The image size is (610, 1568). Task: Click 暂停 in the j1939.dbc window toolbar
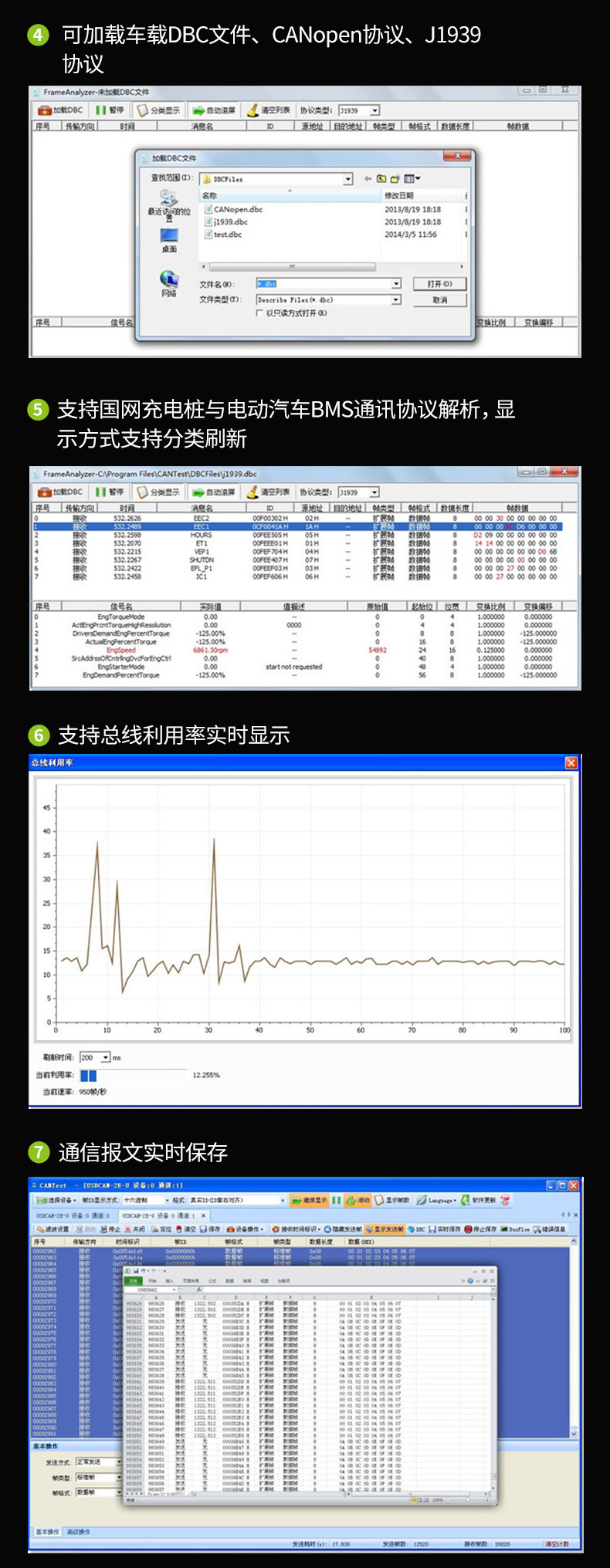pyautogui.click(x=110, y=492)
